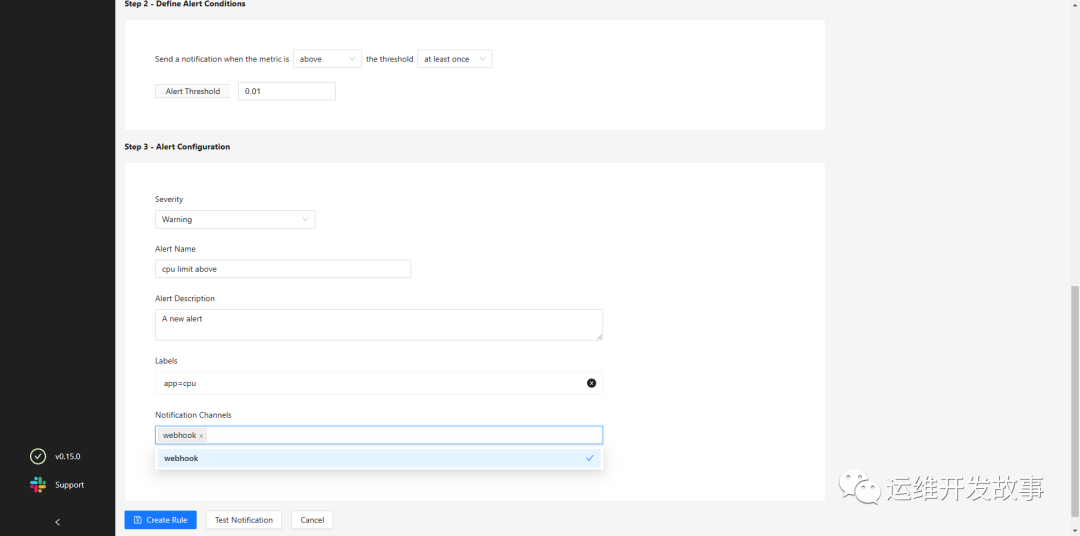Click the v0.15.0 version label
This screenshot has height=536, width=1080.
(x=68, y=456)
